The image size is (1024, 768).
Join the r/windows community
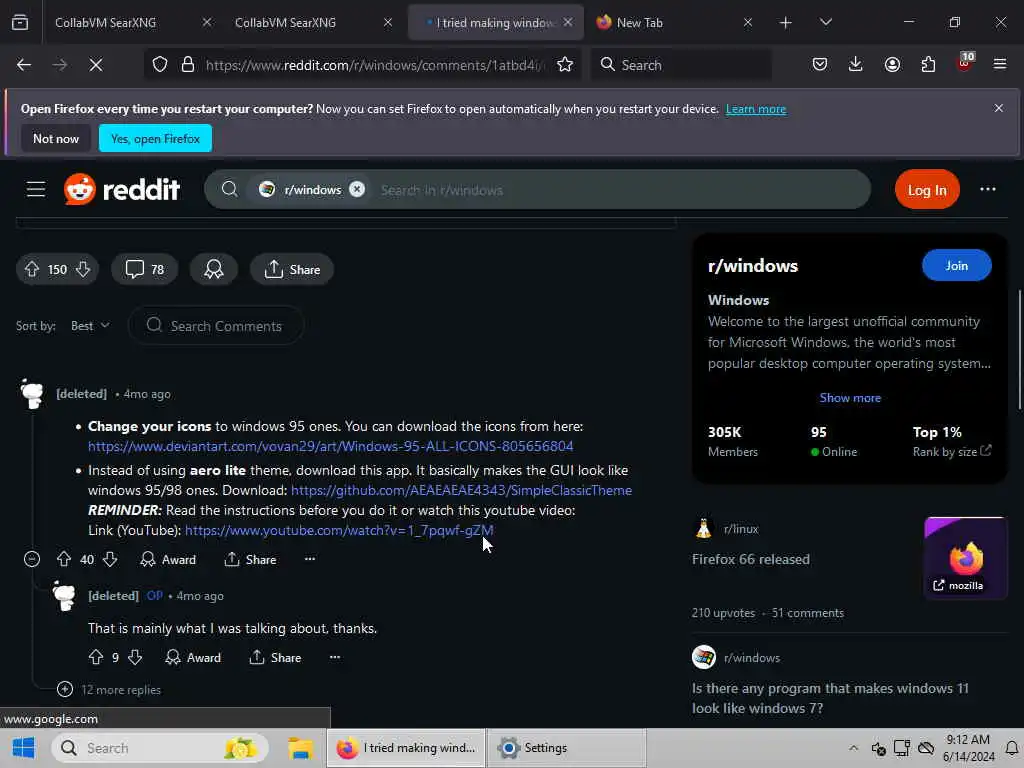pos(956,265)
